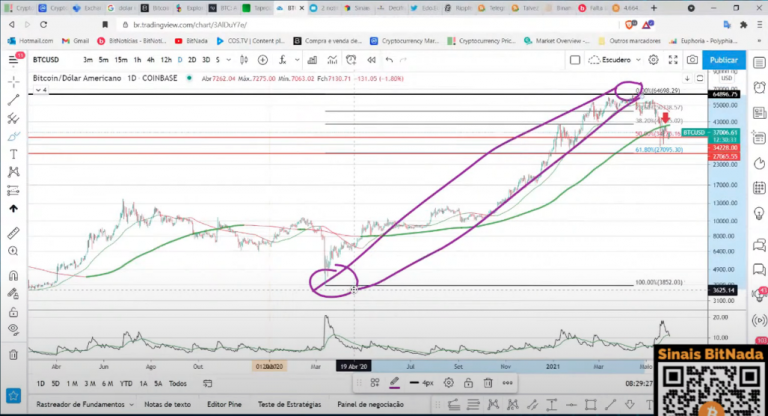The height and width of the screenshot is (416, 768).
Task: Switch to the 3D timeframe
Action: (206, 60)
